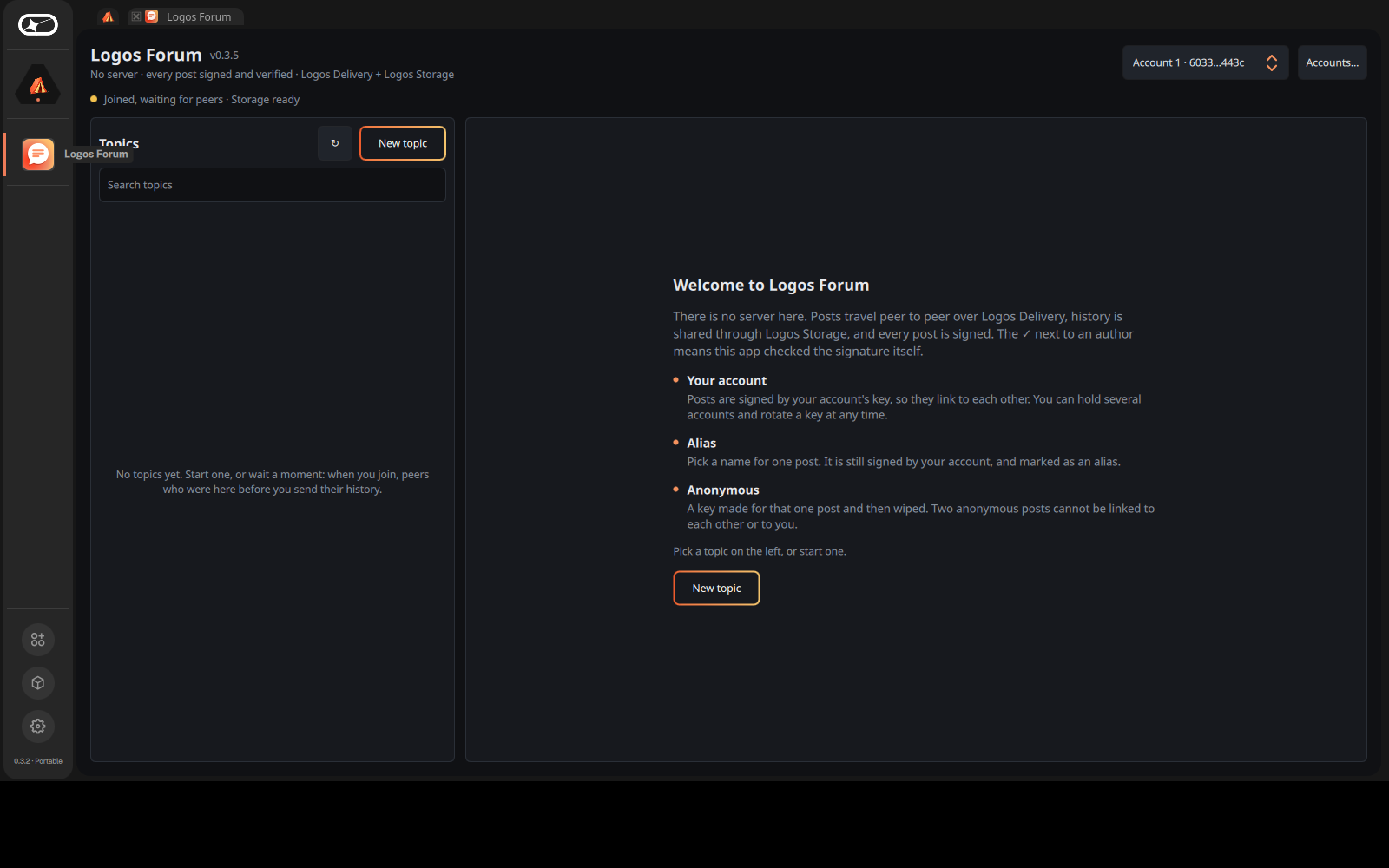Open the Accounts... manager

pos(1332,62)
